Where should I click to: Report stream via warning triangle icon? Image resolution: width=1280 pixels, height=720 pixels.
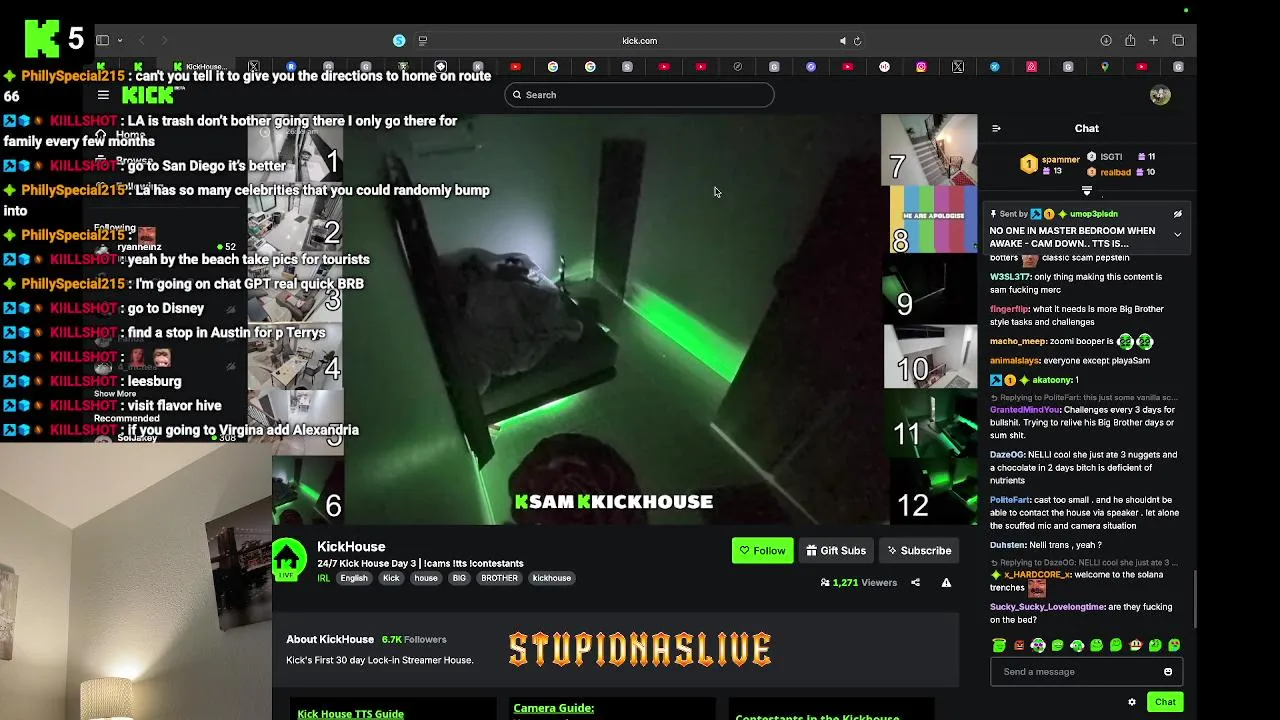946,582
